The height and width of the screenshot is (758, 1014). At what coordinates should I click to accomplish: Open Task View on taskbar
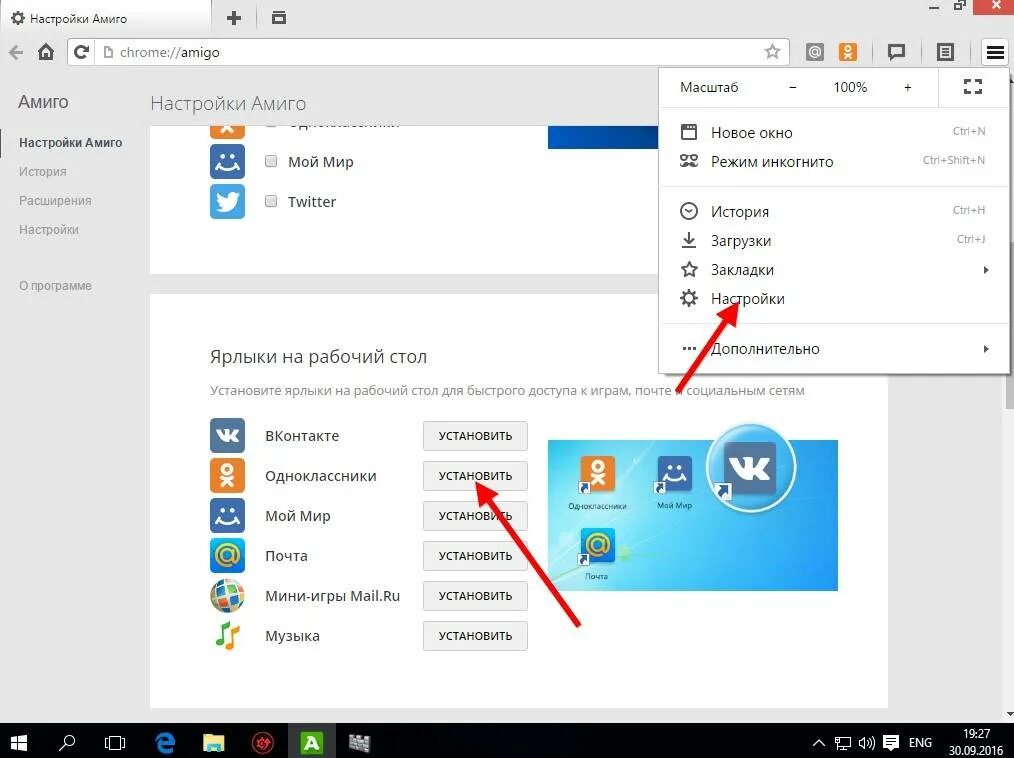pos(115,742)
